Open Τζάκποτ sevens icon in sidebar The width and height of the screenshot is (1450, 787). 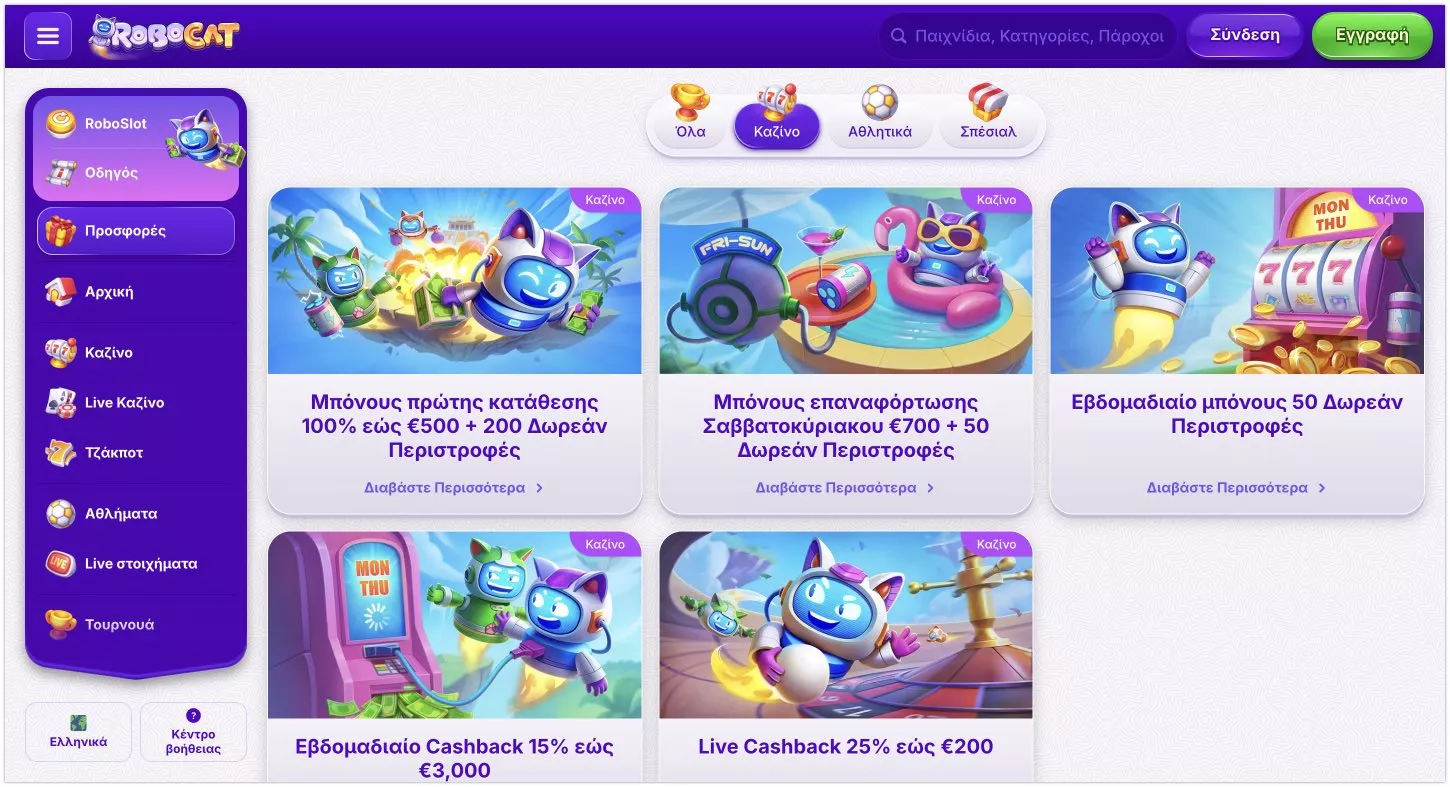(x=61, y=452)
